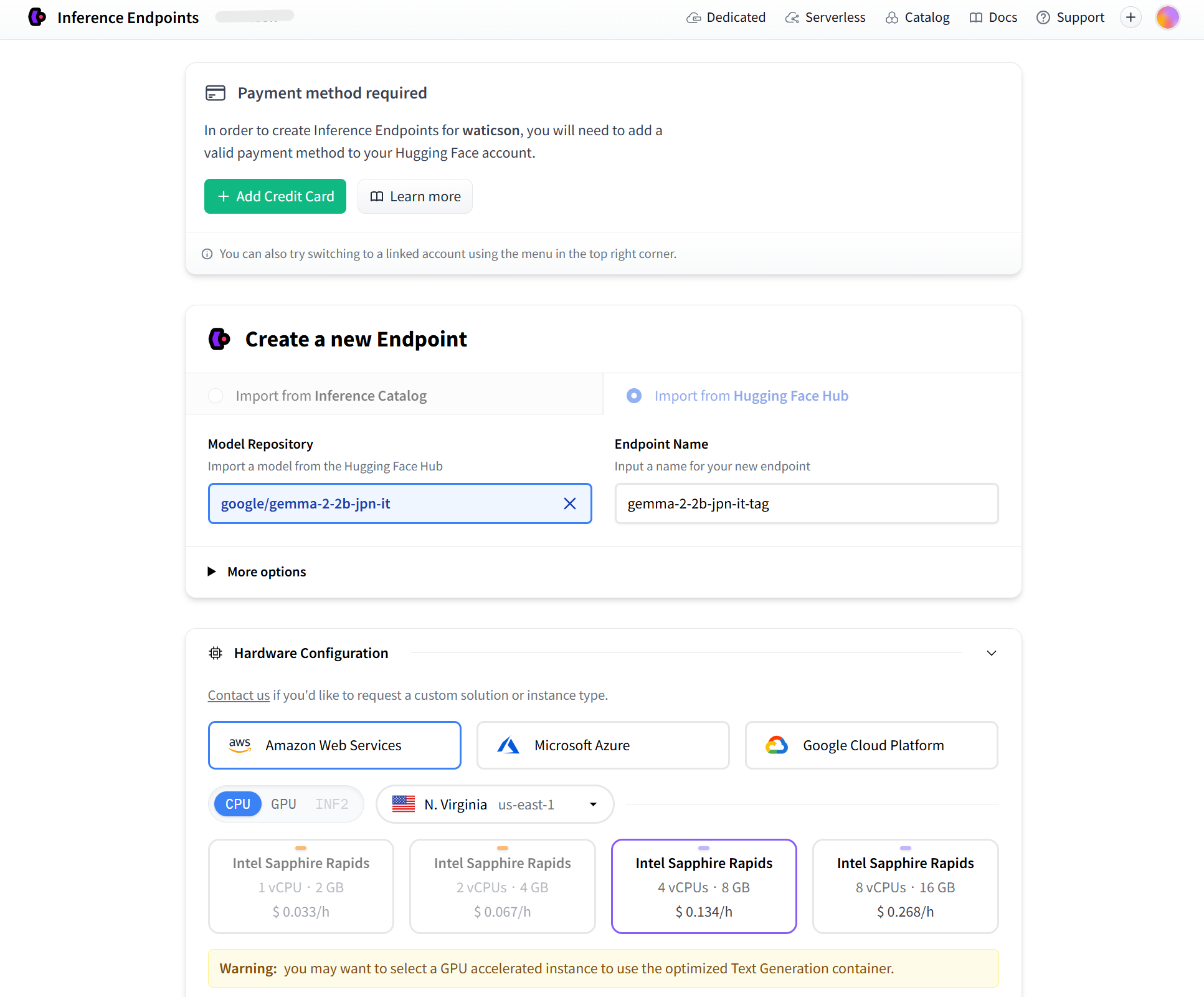Switch instance type to GPU

(283, 804)
